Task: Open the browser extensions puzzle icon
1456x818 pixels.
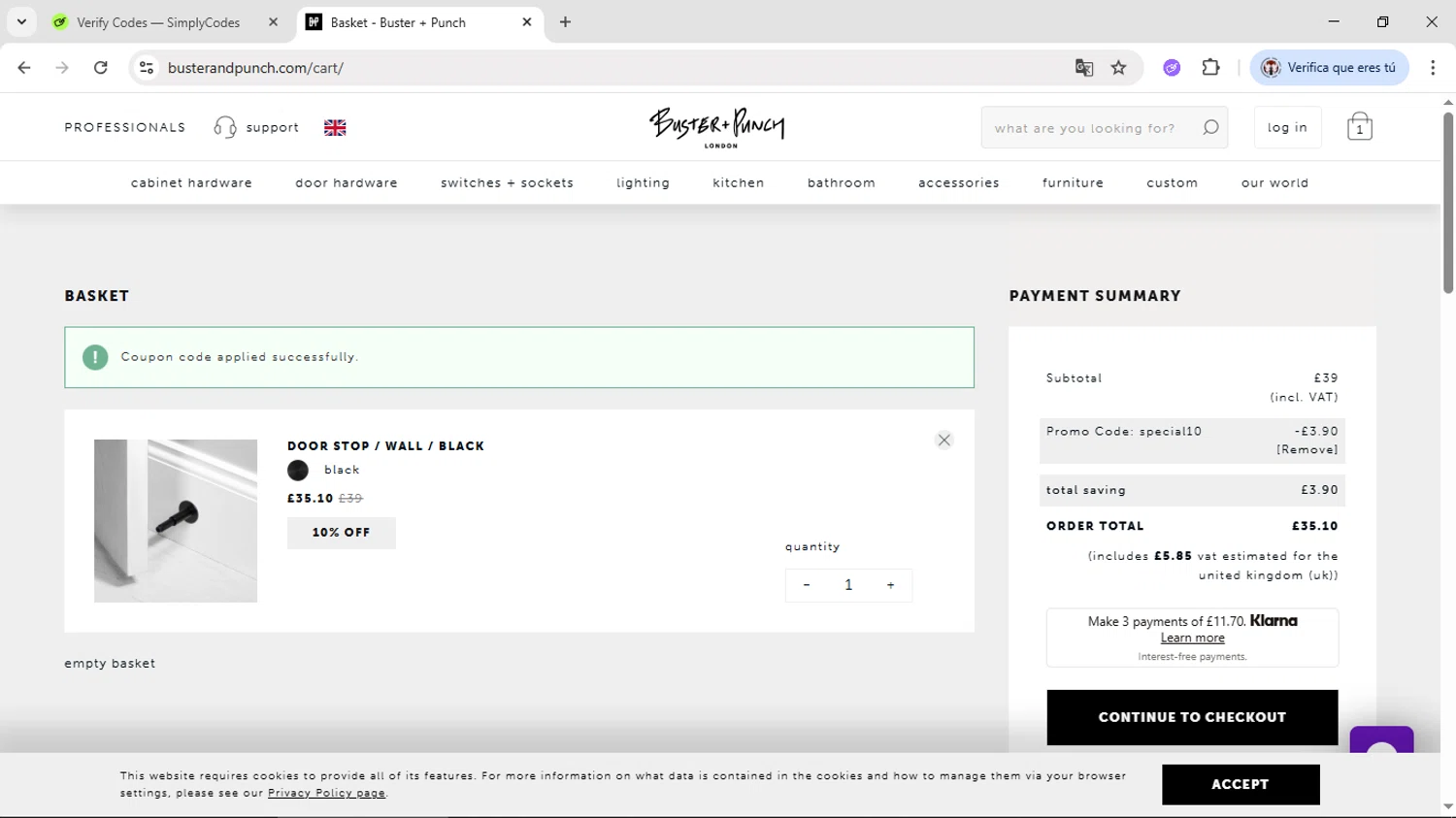Action: [1210, 68]
